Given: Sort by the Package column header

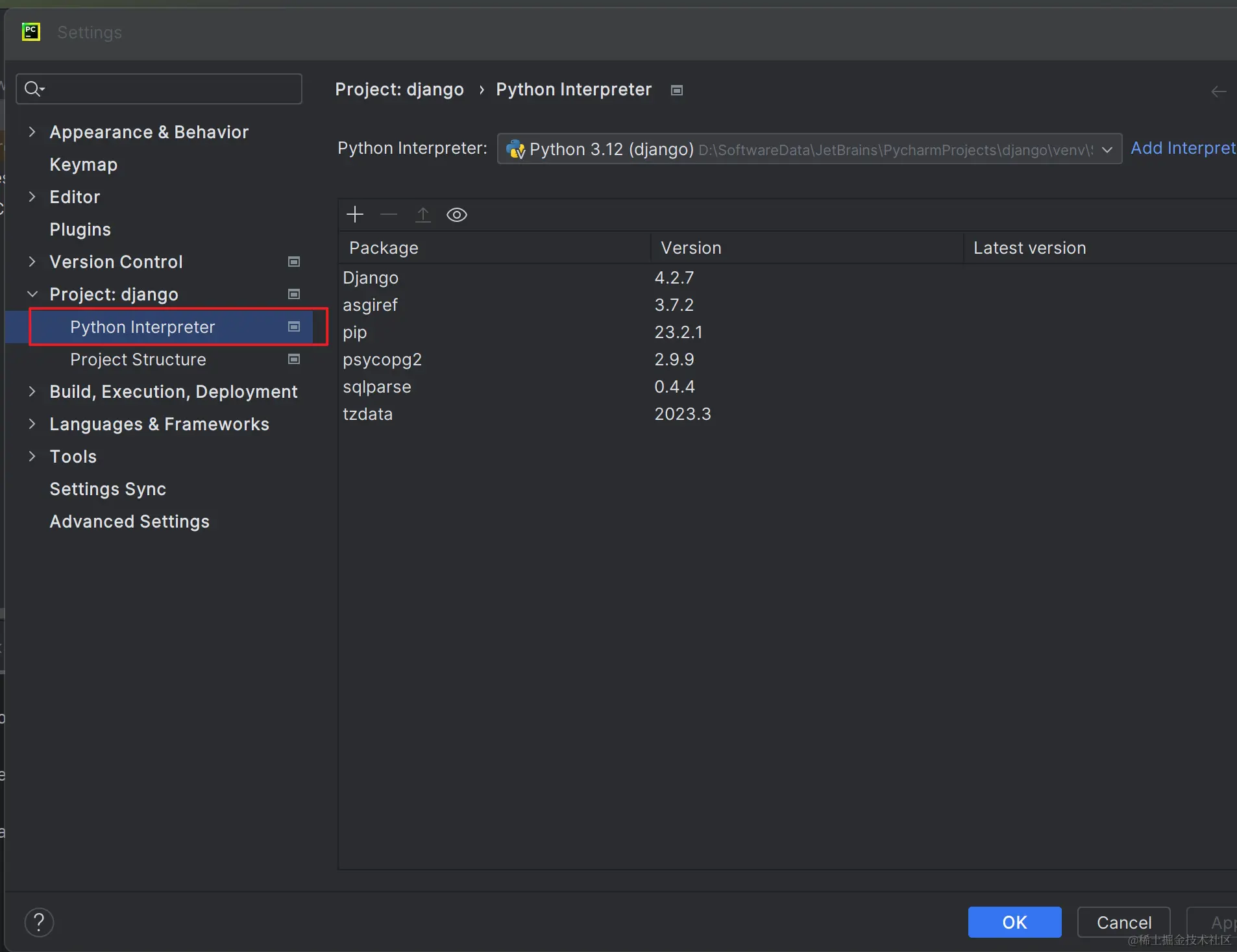Looking at the screenshot, I should (x=495, y=248).
